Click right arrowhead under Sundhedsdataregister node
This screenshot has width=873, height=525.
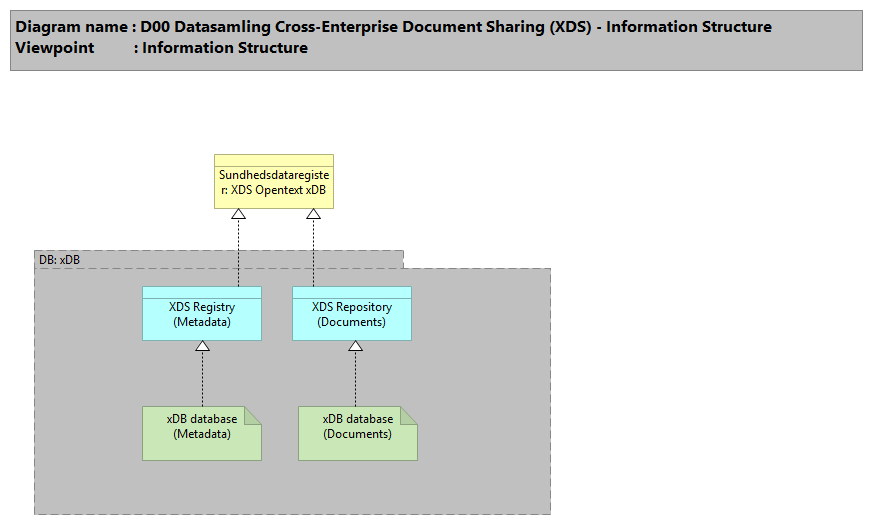coord(313,215)
